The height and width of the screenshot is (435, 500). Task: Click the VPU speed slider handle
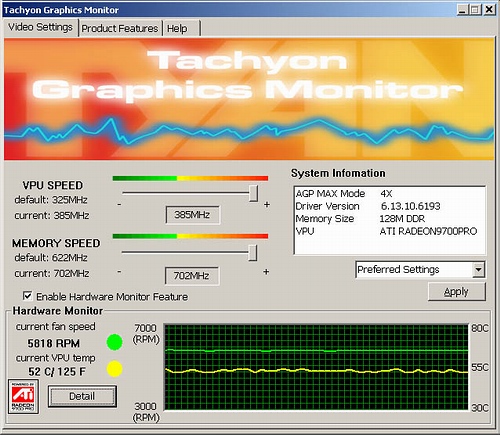[x=253, y=193]
